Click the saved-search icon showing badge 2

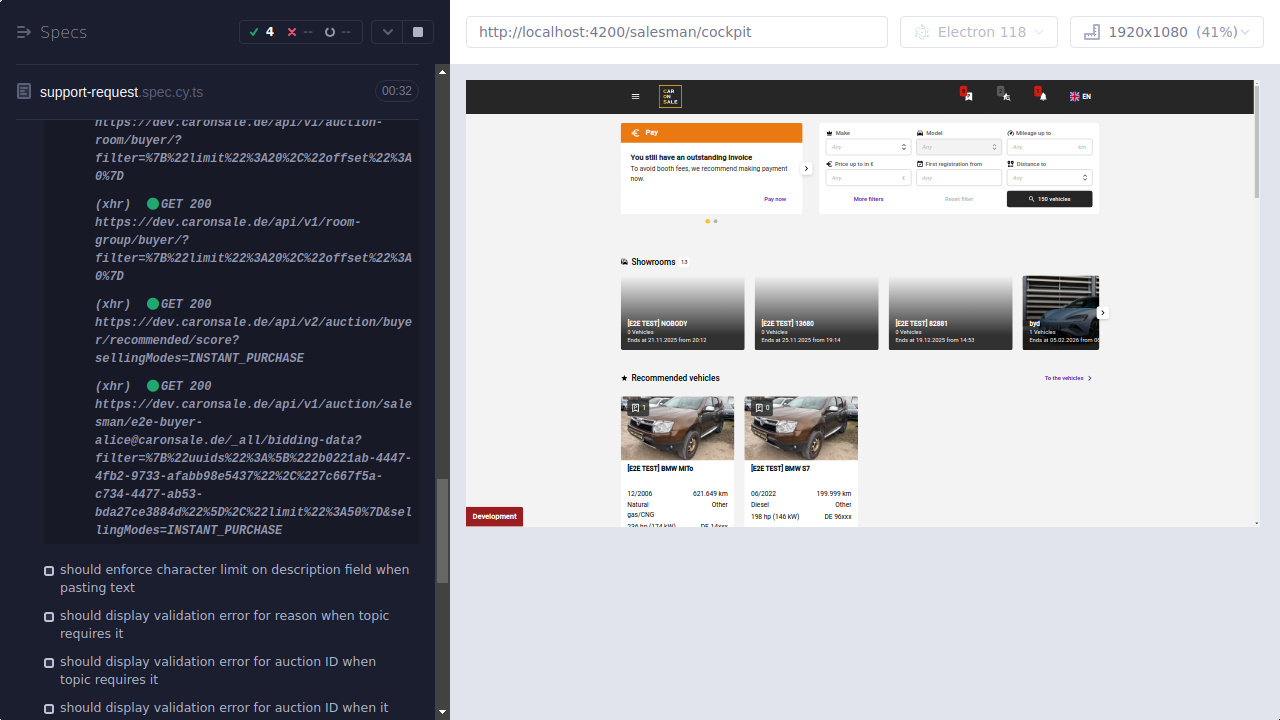tap(1004, 96)
